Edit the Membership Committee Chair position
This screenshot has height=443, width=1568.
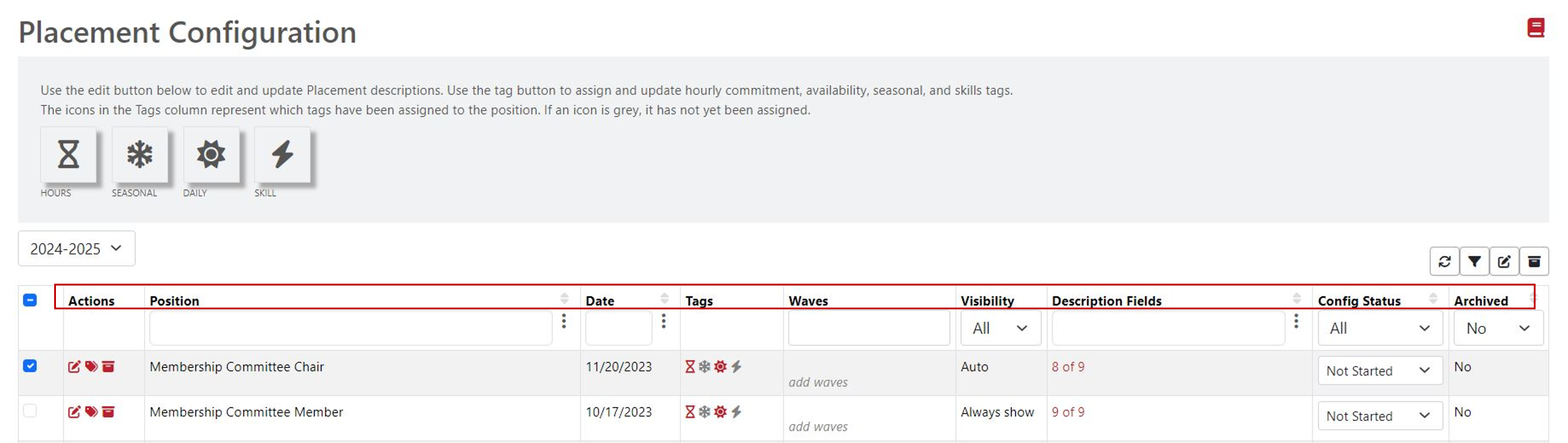coord(74,366)
